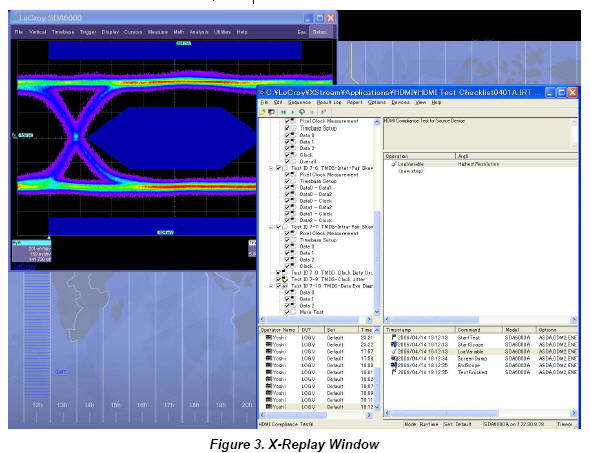Screen dimensions: 590x453
Task: Click the grey pause toolbar icon
Action: [312, 112]
